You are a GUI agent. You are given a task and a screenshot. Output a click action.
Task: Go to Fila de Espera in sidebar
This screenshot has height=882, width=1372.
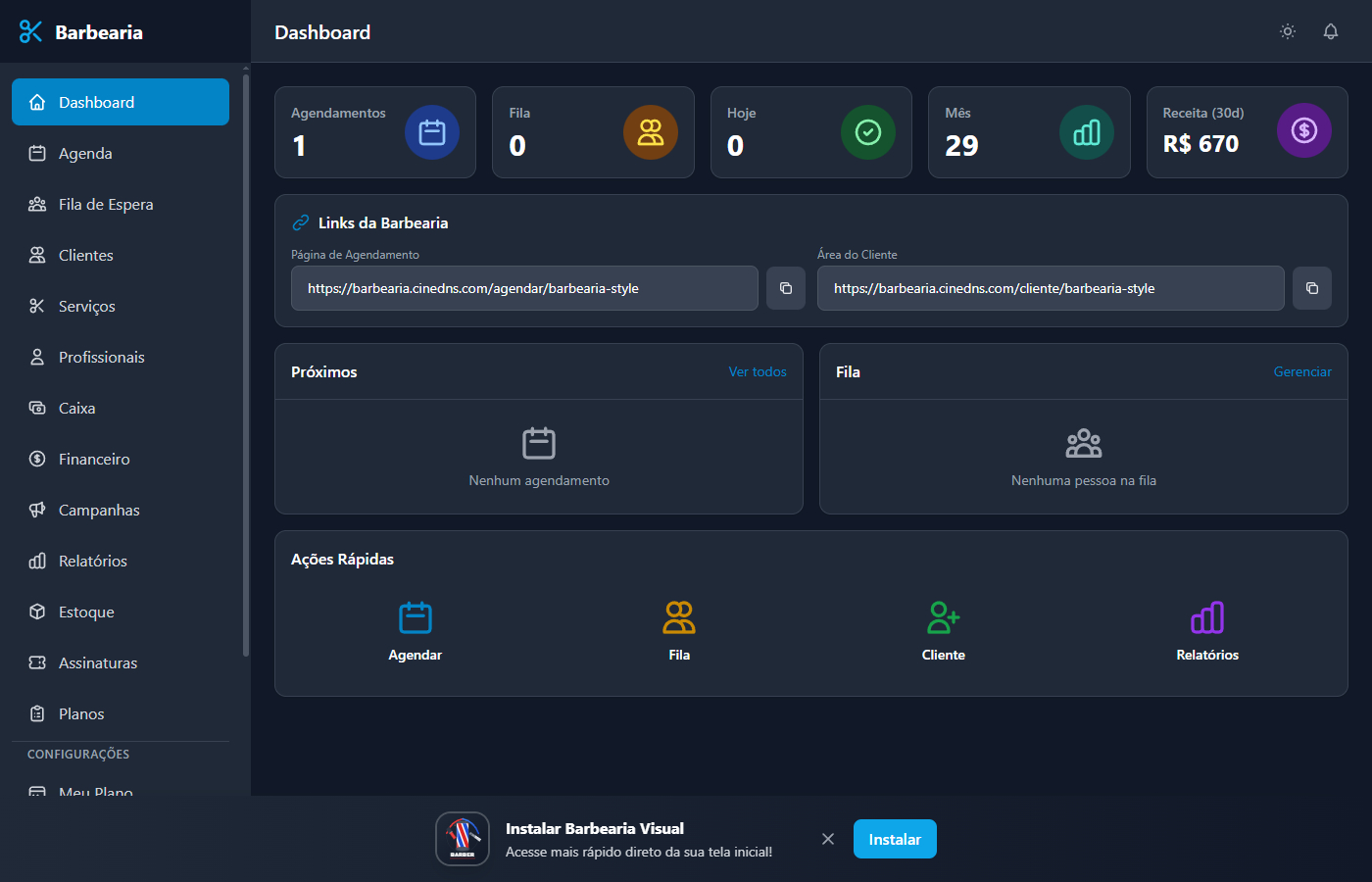(x=106, y=204)
